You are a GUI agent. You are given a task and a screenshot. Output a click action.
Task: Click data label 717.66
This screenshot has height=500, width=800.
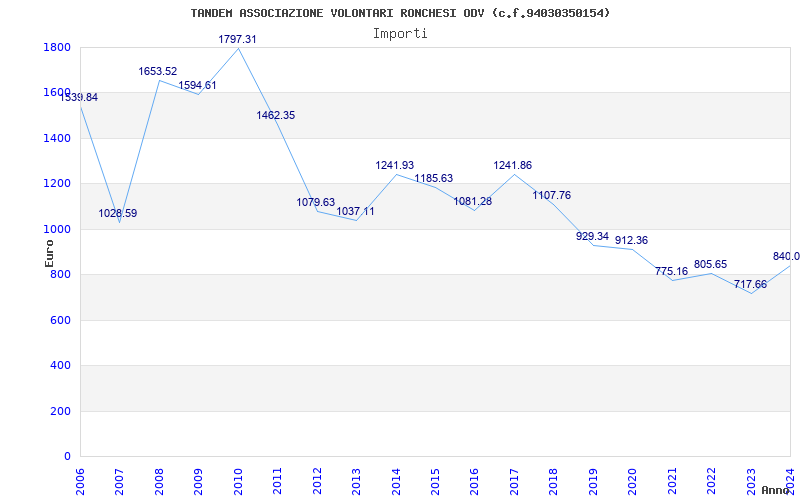pyautogui.click(x=751, y=284)
